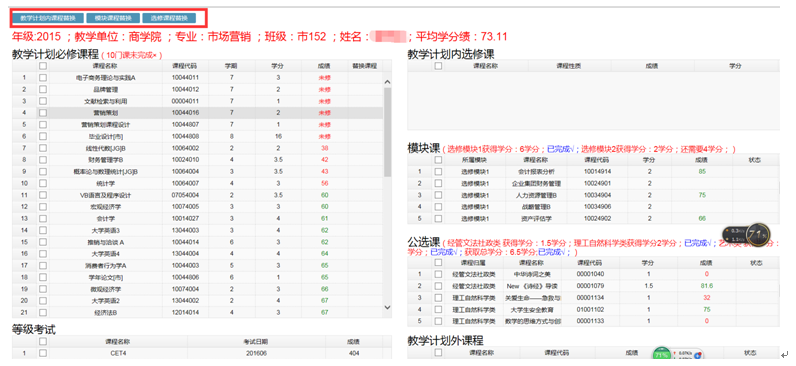Check the box for 微观经济学
This screenshot has height=366, width=796.
pyautogui.click(x=43, y=289)
